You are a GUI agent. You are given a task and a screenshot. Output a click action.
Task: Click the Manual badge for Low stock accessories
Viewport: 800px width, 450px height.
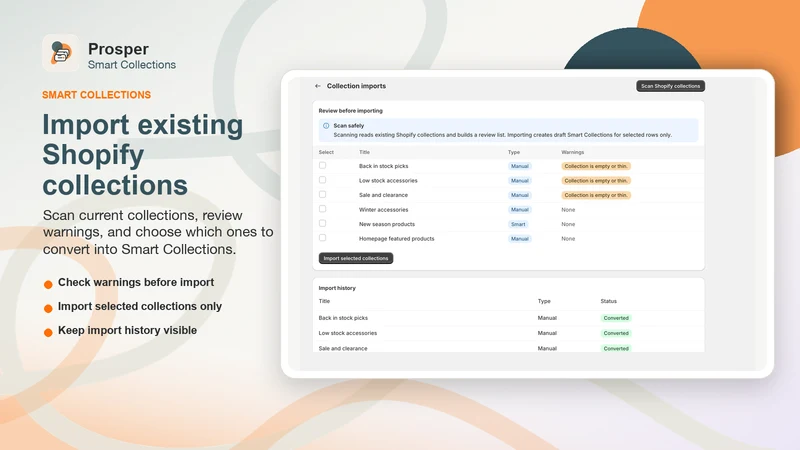pyautogui.click(x=519, y=181)
